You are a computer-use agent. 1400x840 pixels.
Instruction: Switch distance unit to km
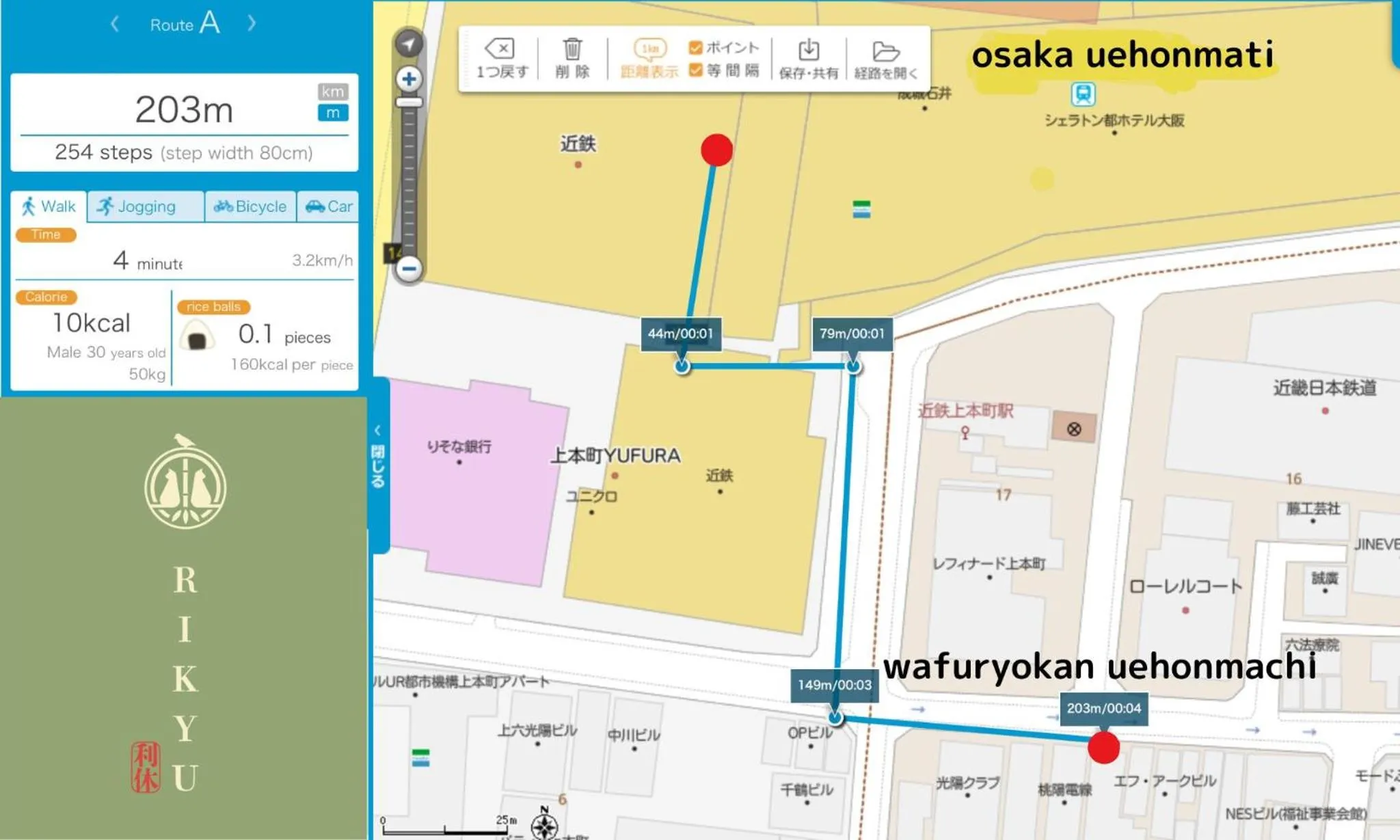click(333, 92)
